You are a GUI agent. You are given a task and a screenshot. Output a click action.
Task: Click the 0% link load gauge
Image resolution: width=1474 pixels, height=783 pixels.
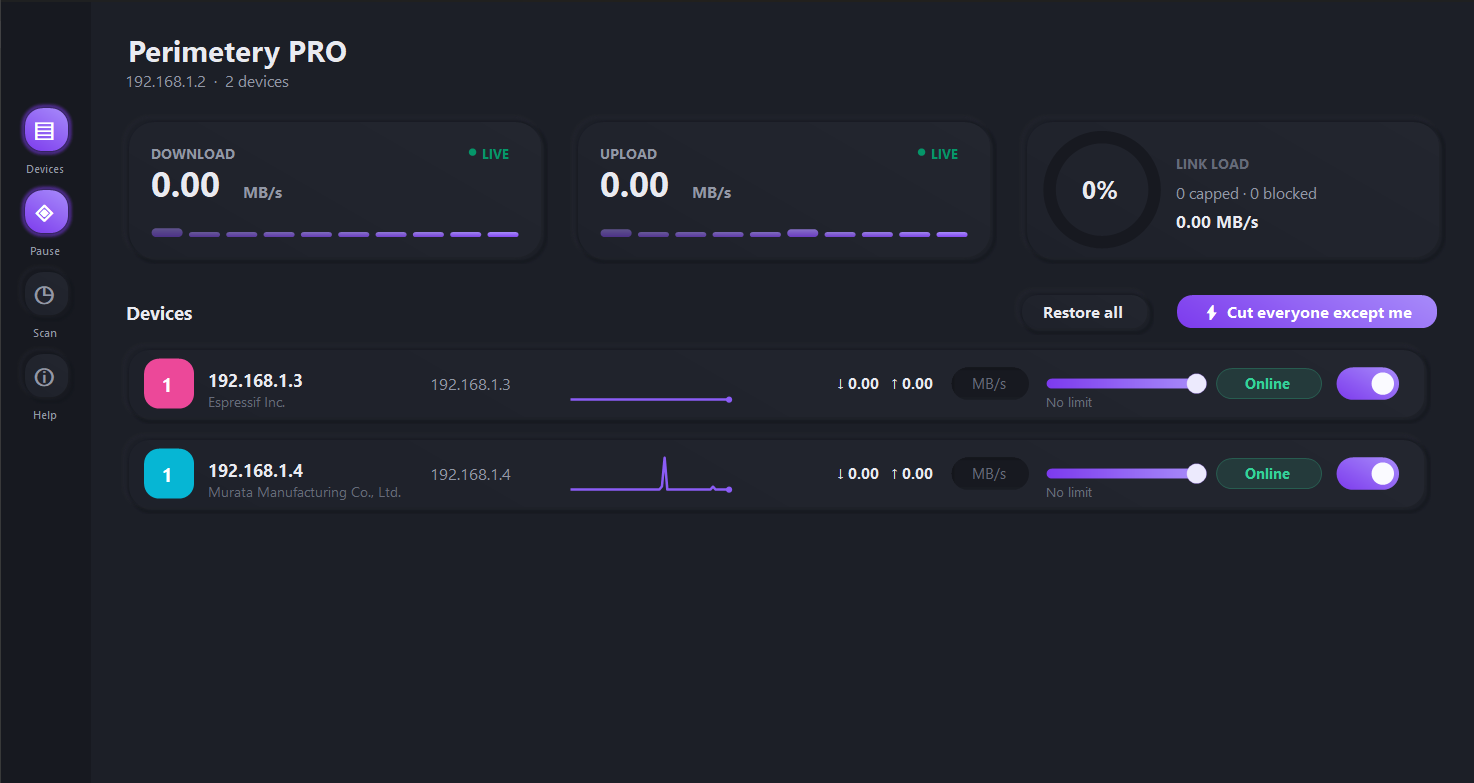(x=1100, y=190)
